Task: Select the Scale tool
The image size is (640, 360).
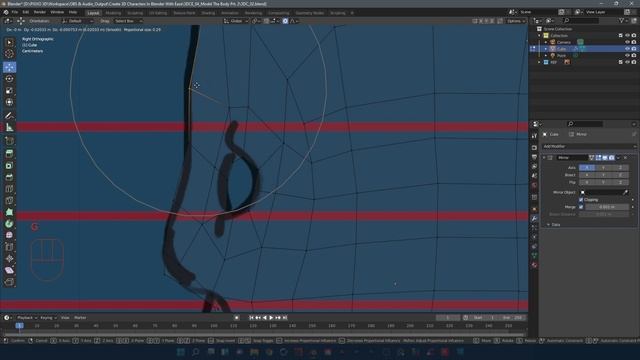Action: (9, 91)
